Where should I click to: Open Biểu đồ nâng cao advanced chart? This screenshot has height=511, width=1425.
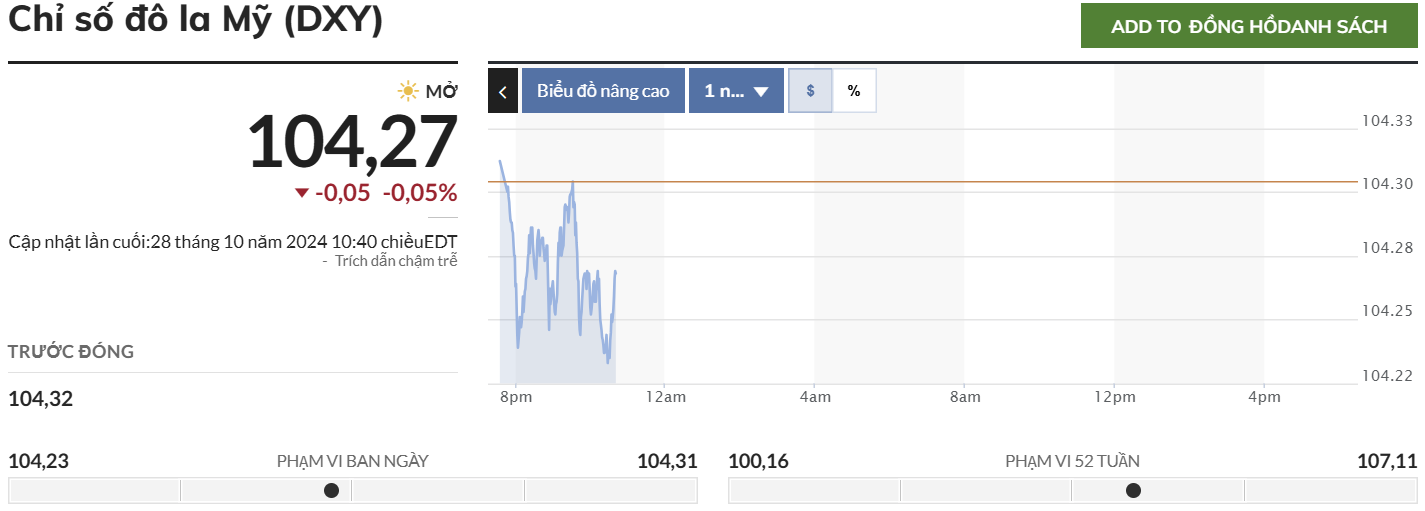(602, 91)
